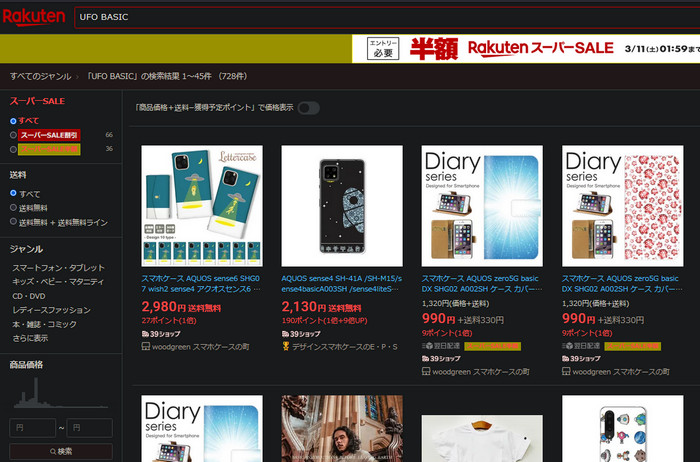Toggle price display with shipping and points
Screen dimensions: 700x462
coord(308,108)
